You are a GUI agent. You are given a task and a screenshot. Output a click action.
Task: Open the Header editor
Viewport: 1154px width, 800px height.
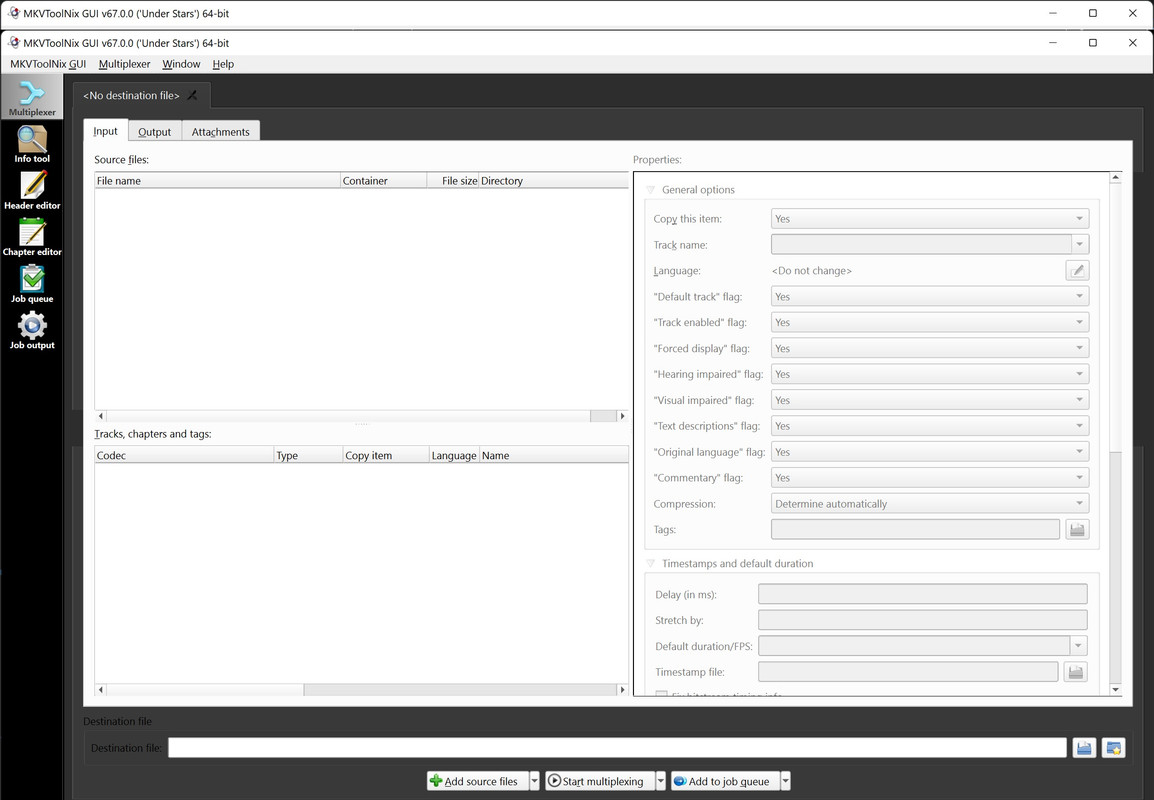(x=32, y=191)
